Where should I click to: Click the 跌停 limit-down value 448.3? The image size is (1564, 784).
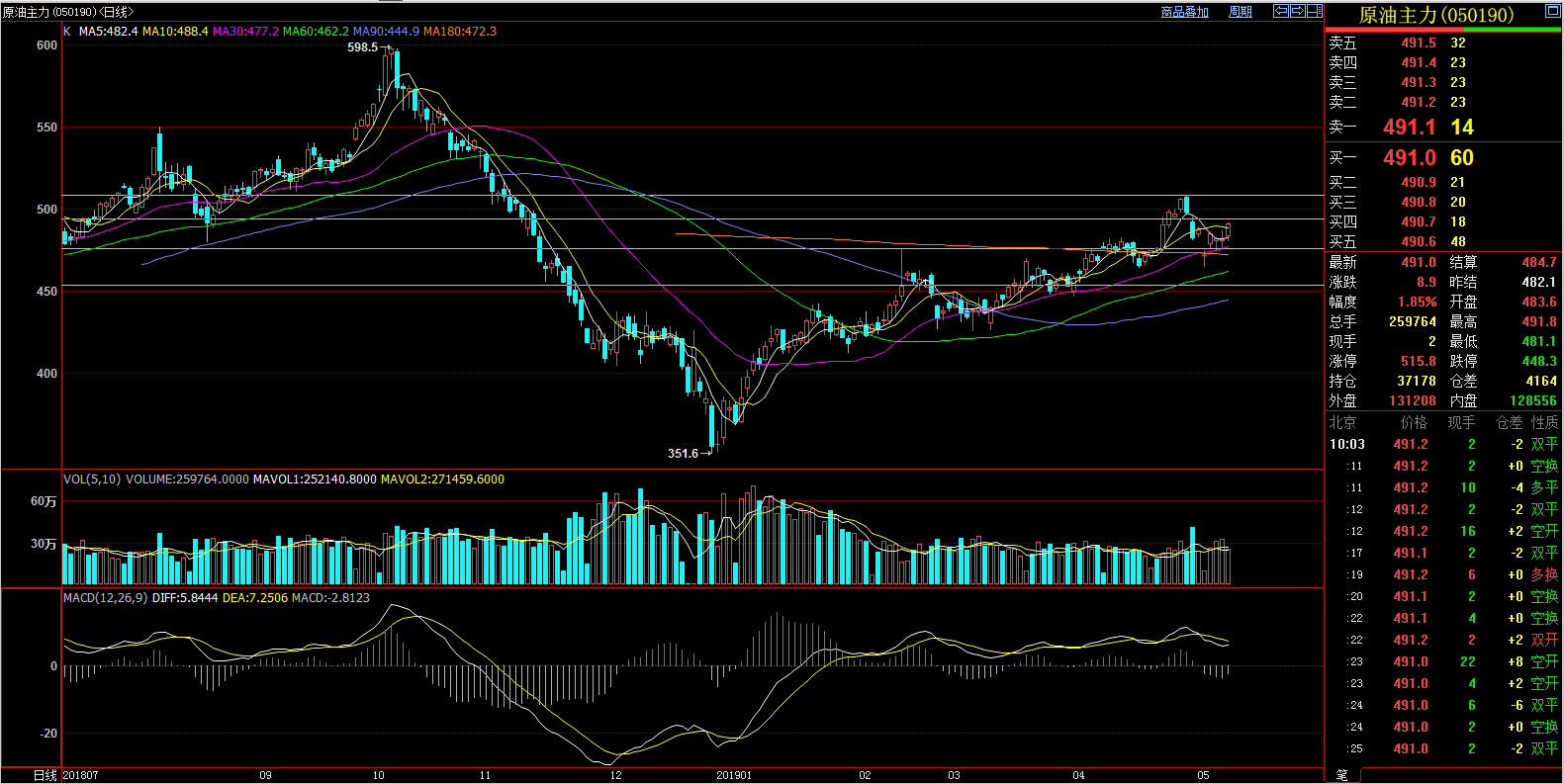(x=1539, y=361)
